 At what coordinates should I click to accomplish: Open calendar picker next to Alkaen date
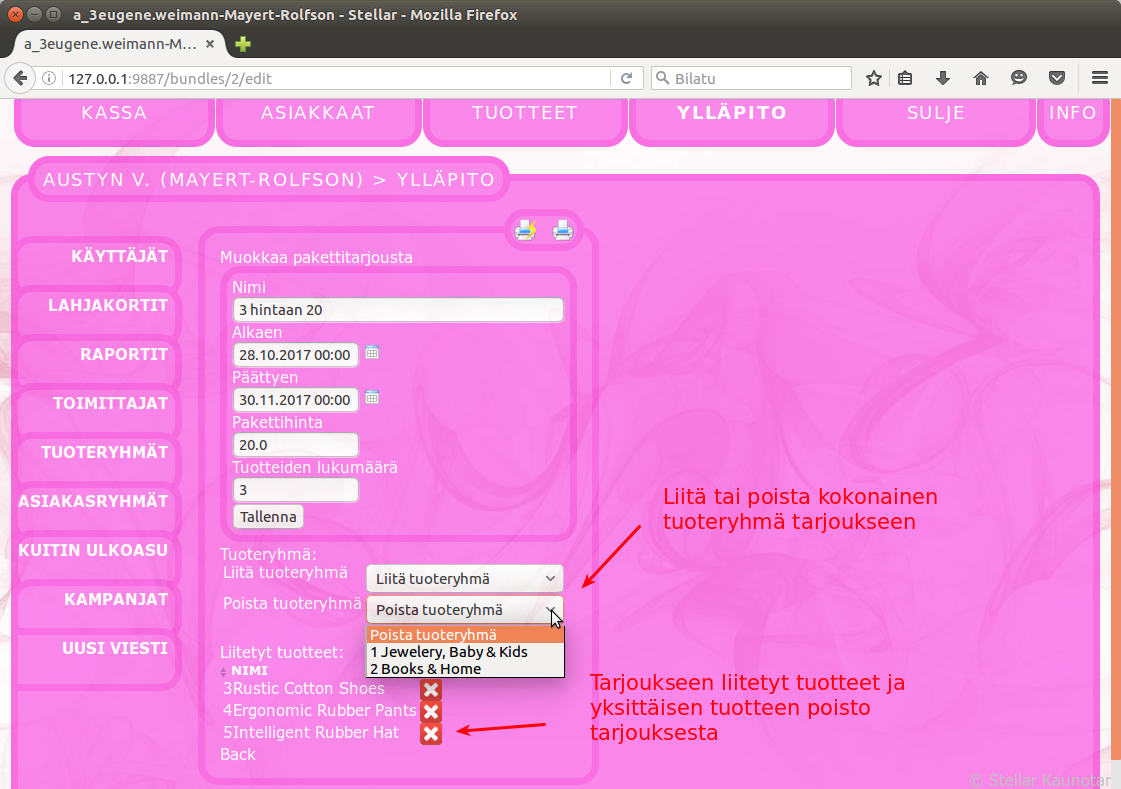coord(372,352)
